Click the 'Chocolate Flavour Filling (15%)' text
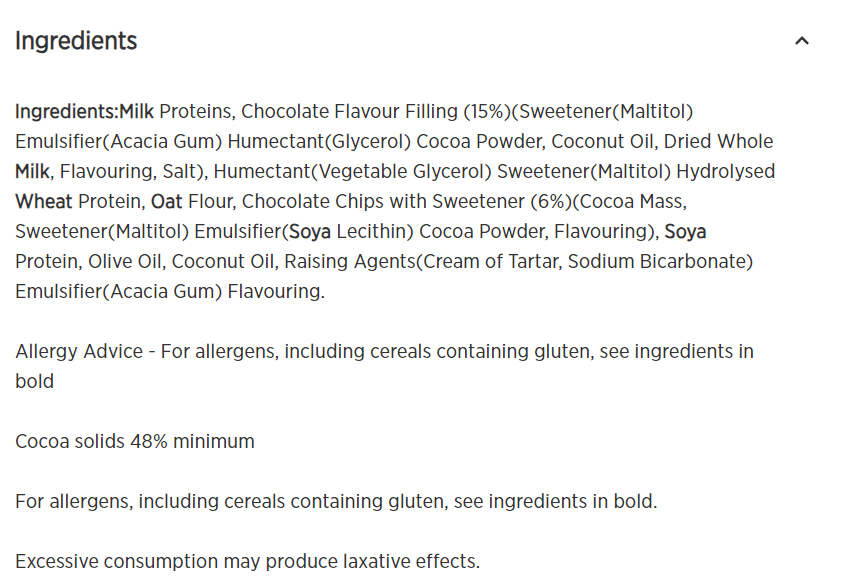 point(376,112)
